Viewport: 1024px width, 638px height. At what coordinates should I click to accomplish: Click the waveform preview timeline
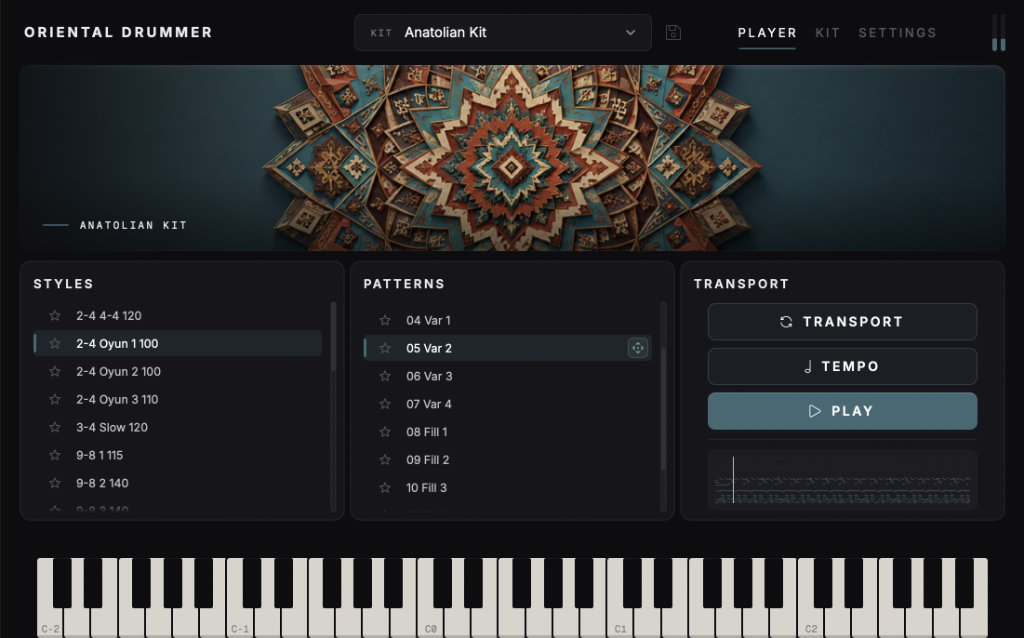coord(842,479)
